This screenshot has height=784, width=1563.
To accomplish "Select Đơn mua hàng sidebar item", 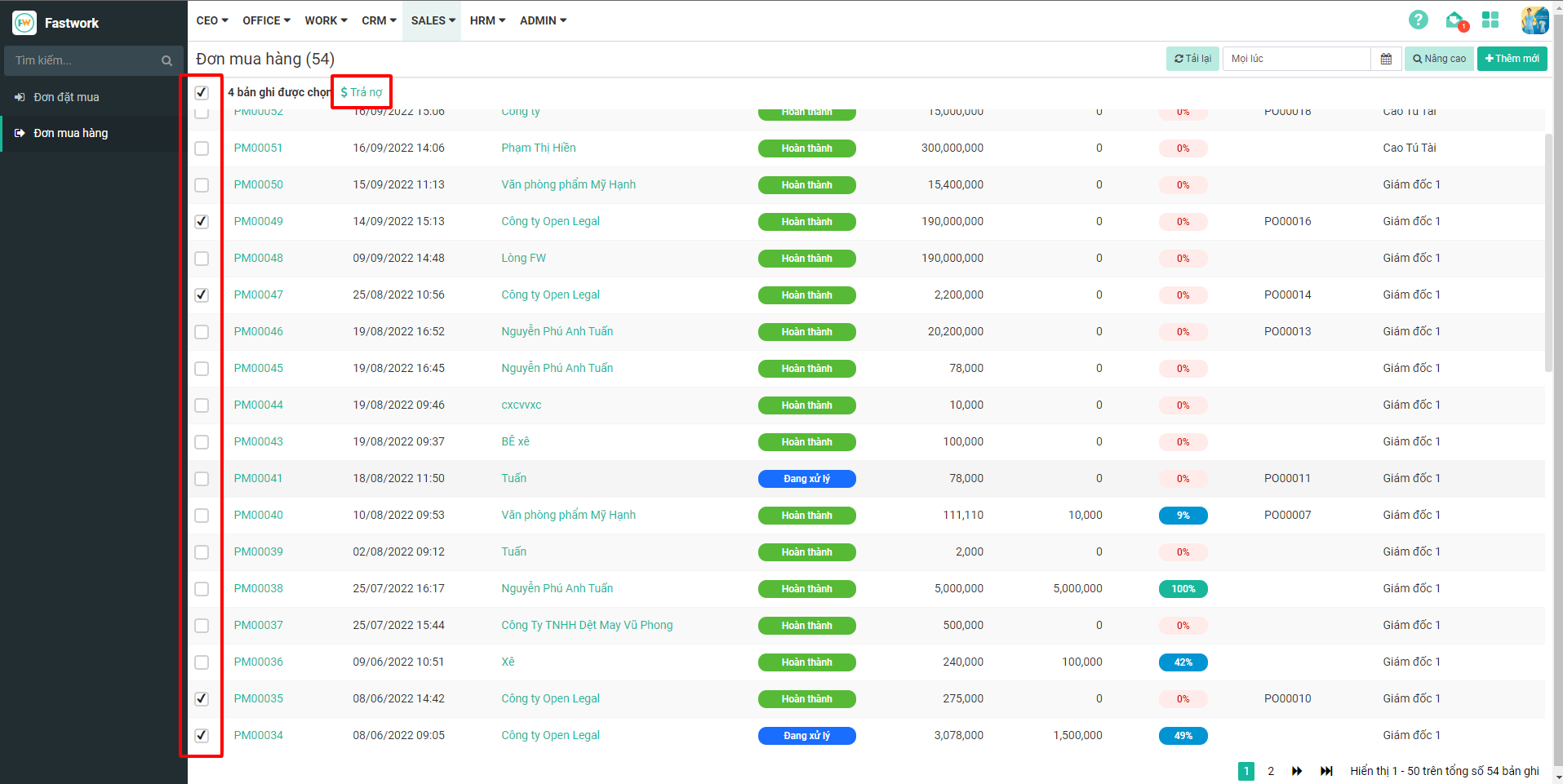I will click(70, 133).
